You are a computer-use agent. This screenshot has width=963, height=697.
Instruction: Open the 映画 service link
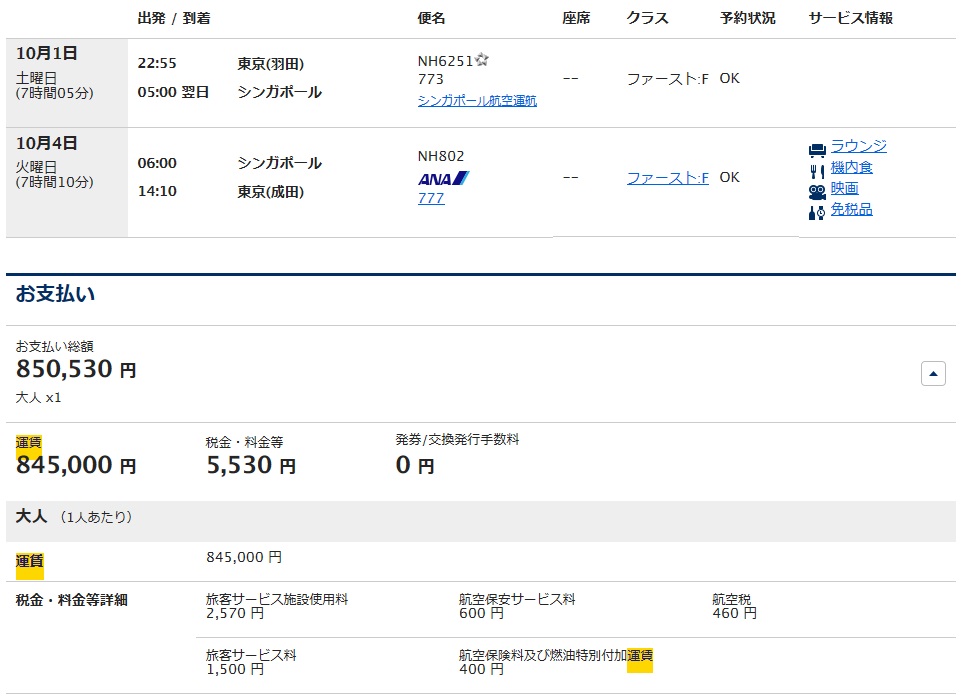(x=844, y=188)
